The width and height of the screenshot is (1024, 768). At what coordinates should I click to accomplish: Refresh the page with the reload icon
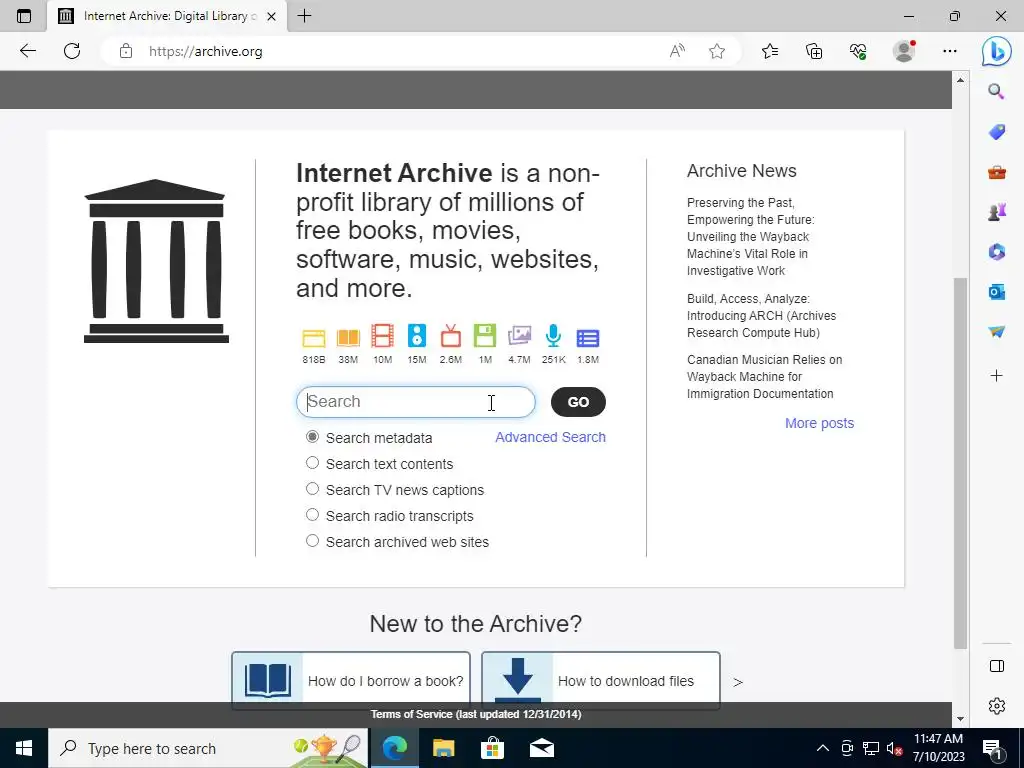click(72, 51)
